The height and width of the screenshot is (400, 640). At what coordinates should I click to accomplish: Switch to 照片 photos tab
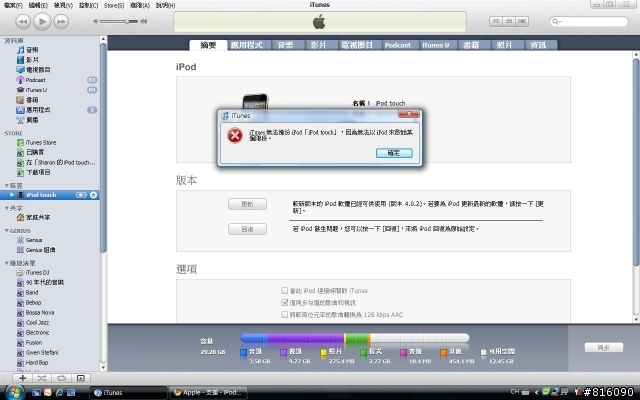pos(504,45)
